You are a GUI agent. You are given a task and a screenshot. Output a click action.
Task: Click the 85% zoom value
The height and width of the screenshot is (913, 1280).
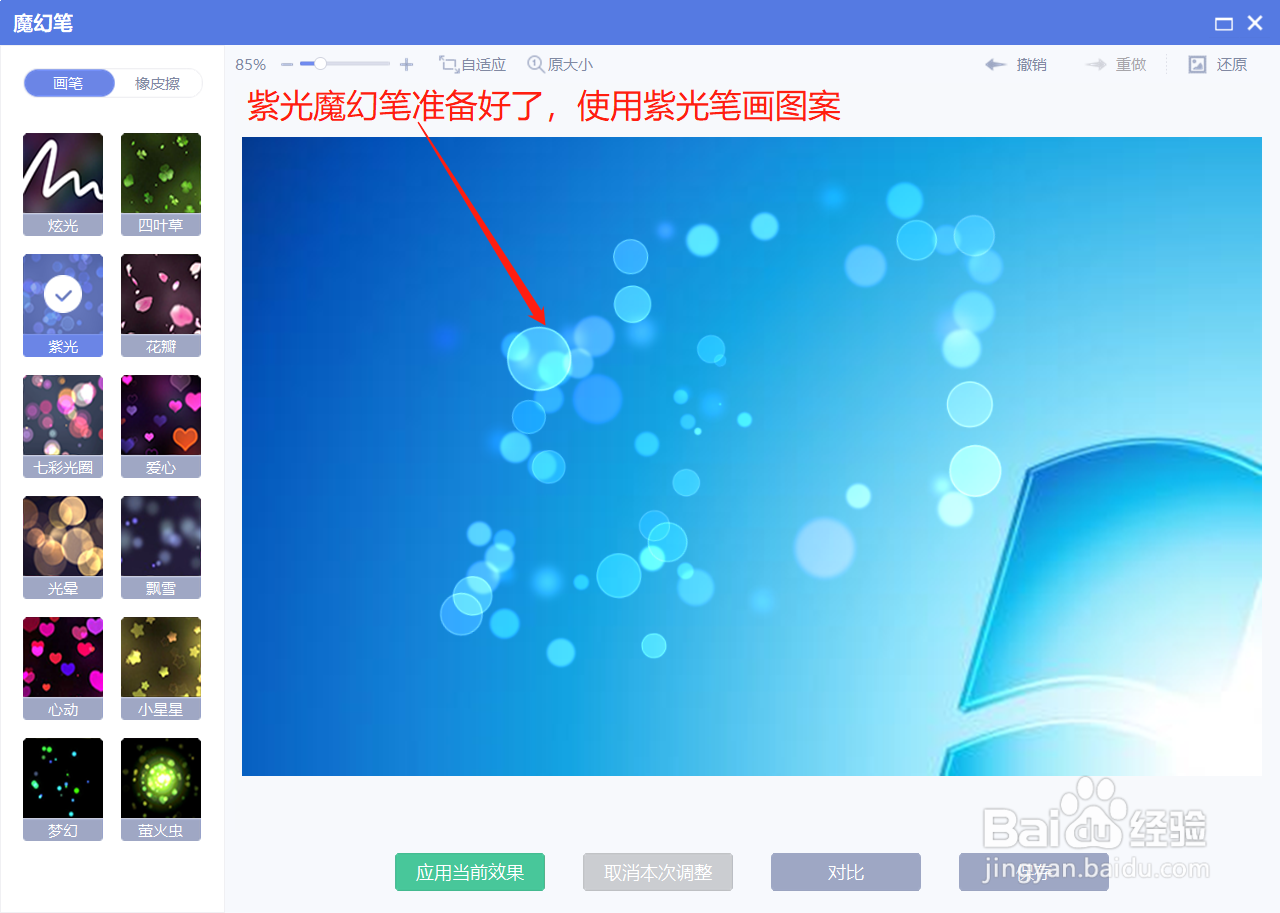coord(251,64)
